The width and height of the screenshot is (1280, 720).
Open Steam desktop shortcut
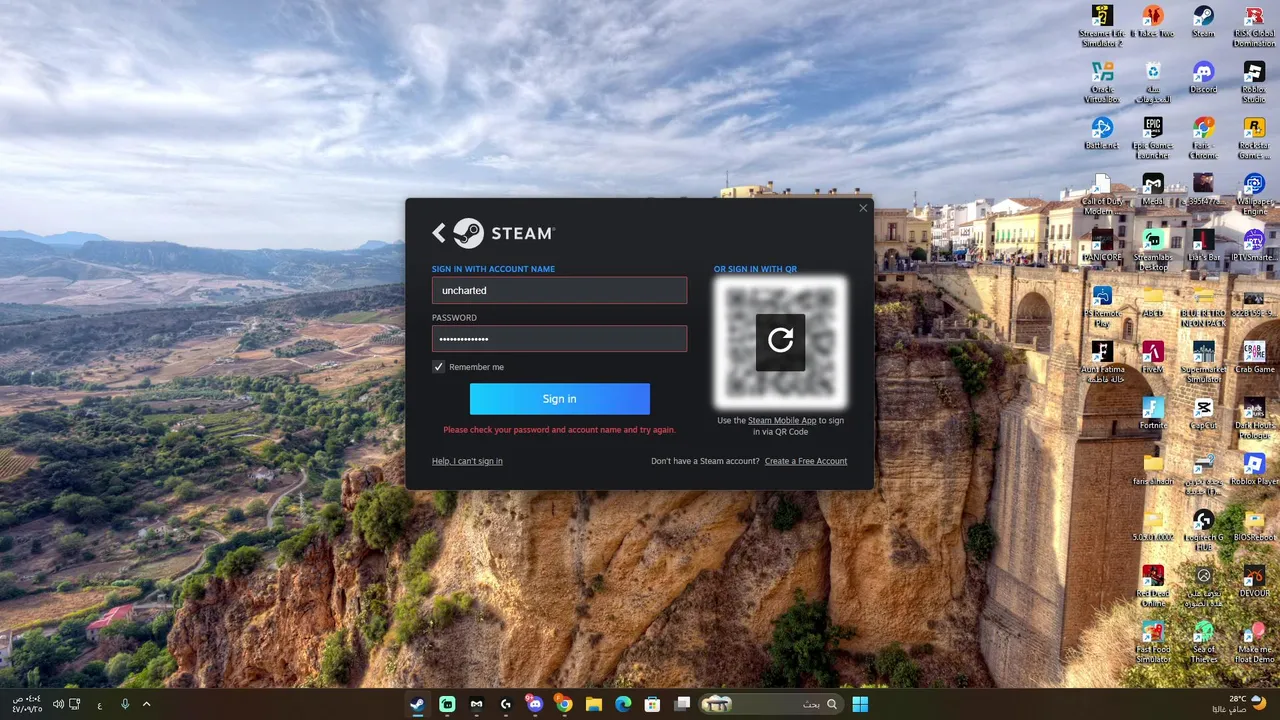(x=1203, y=22)
